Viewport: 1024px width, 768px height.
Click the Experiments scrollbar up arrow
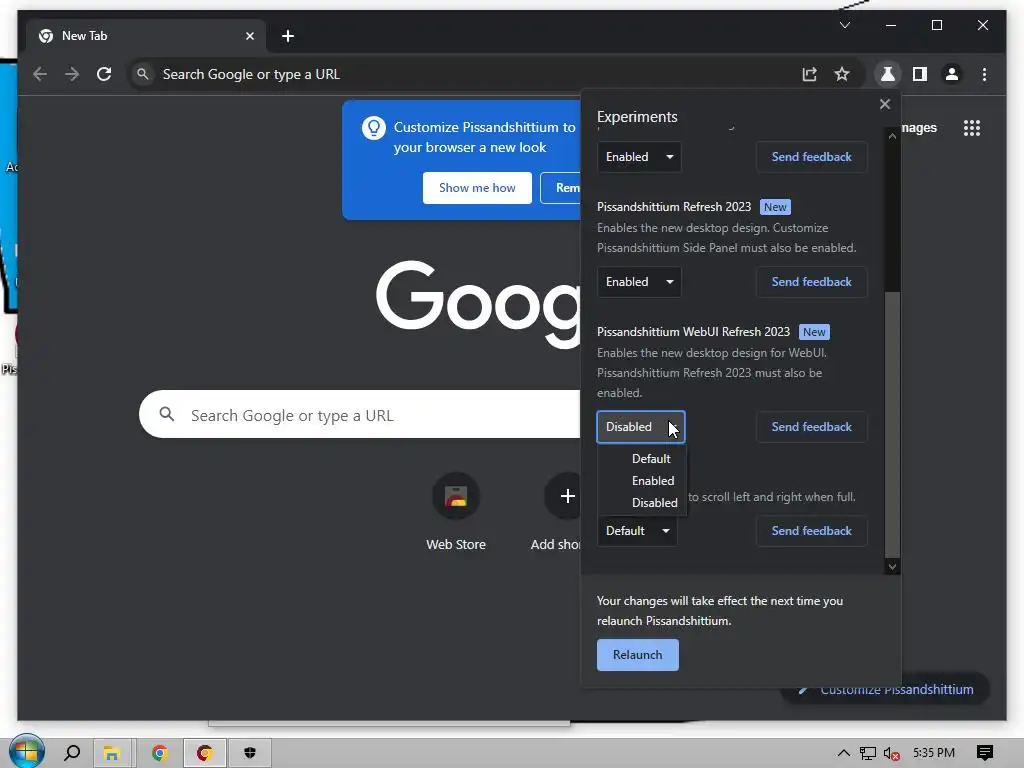click(892, 136)
